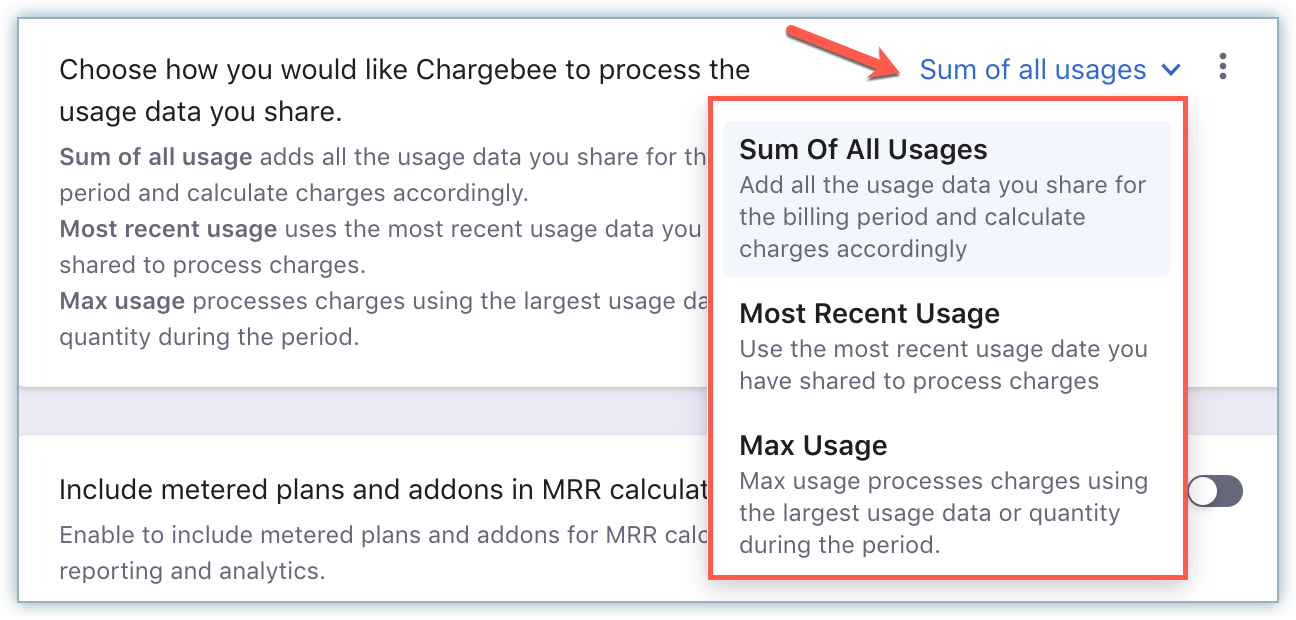1296x620 pixels.
Task: Click the kebab menu icon top right
Action: pos(1223,67)
